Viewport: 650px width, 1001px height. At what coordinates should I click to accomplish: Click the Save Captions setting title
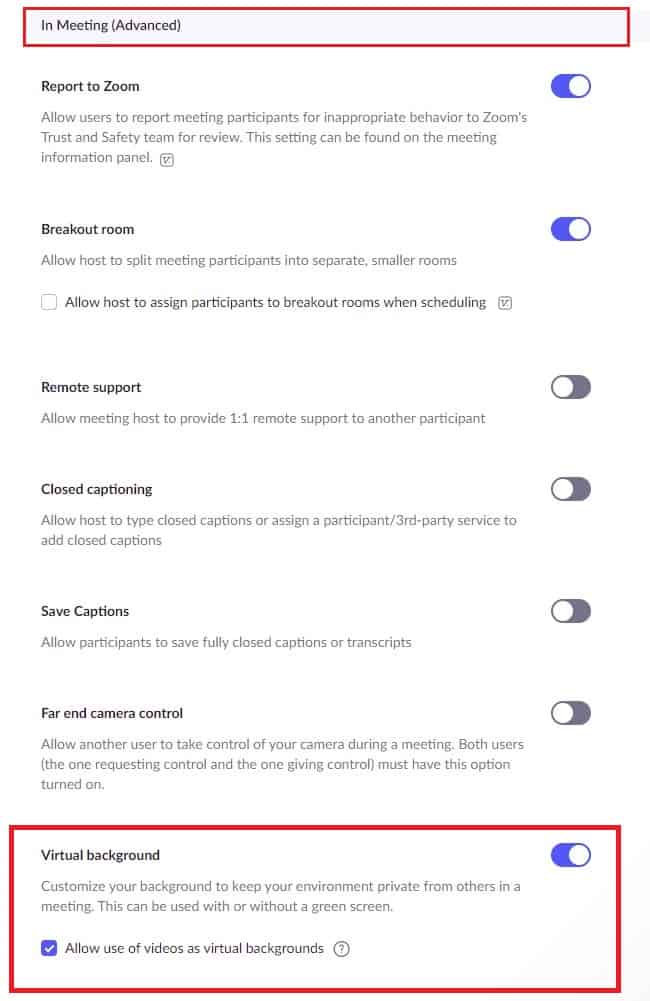click(85, 612)
